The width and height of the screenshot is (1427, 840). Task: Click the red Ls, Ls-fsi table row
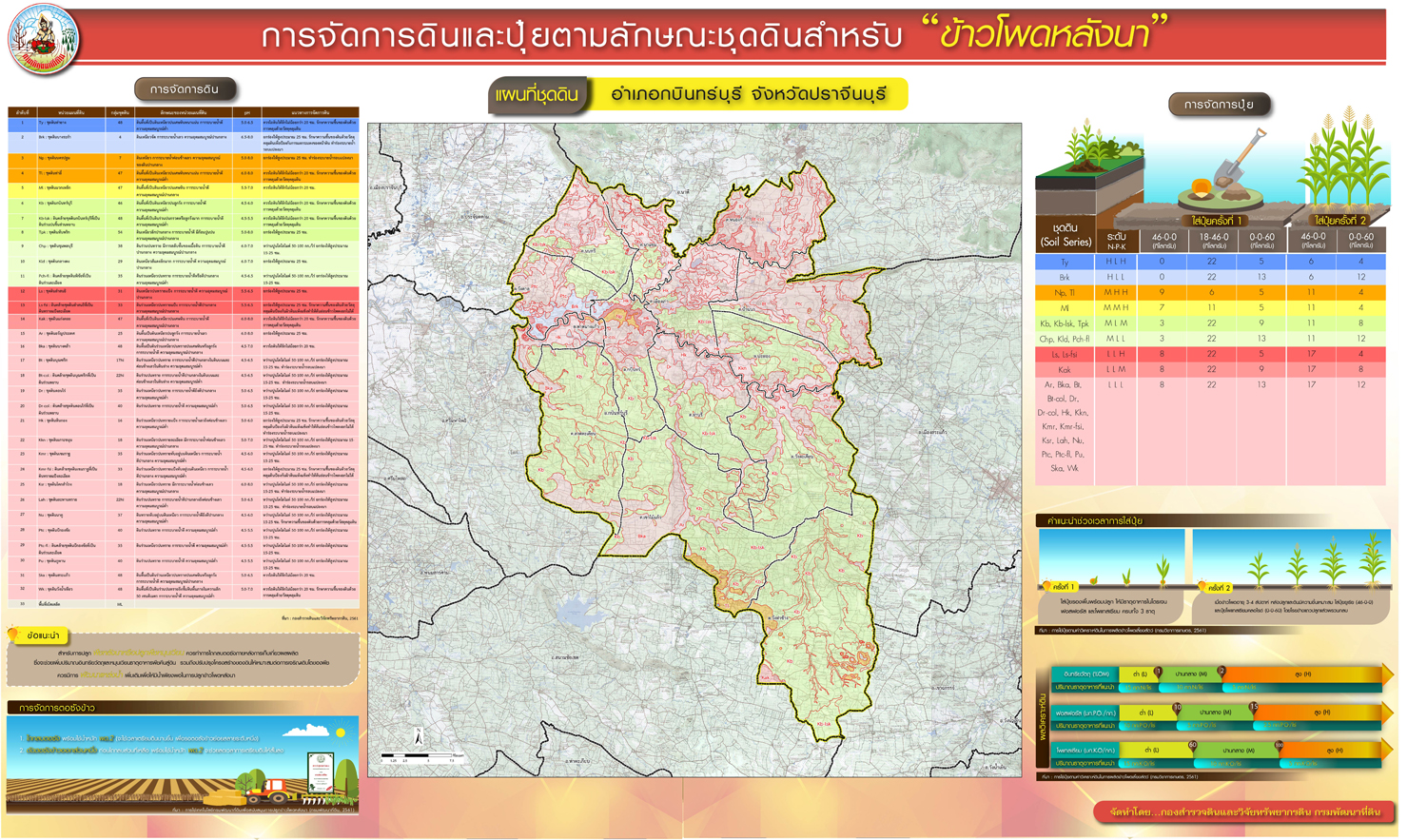1209,354
